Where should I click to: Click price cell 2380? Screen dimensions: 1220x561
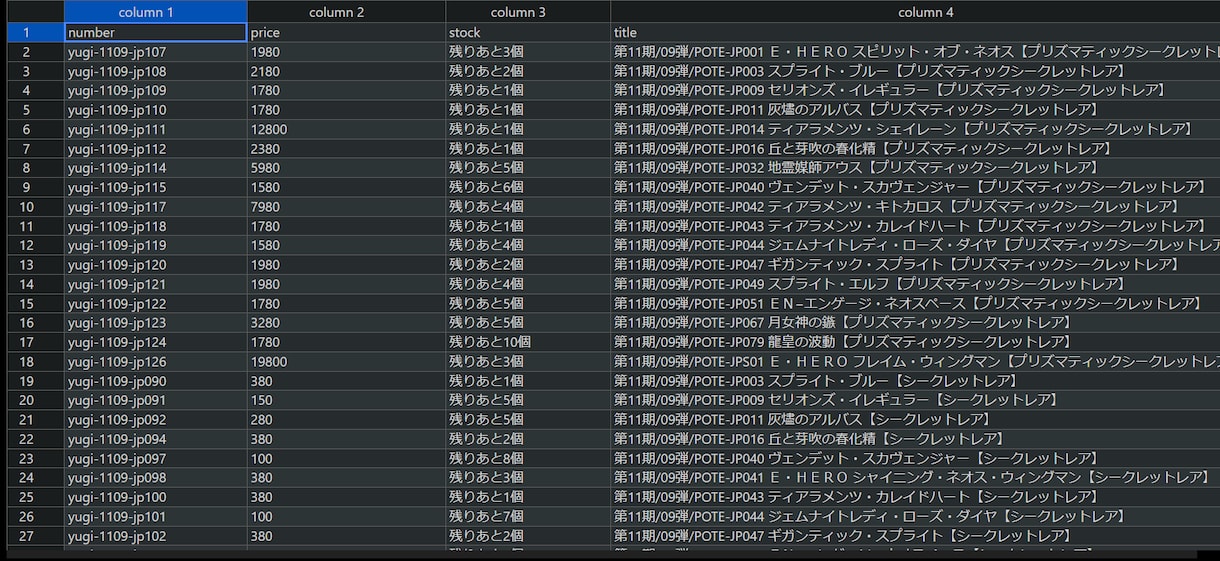click(346, 149)
